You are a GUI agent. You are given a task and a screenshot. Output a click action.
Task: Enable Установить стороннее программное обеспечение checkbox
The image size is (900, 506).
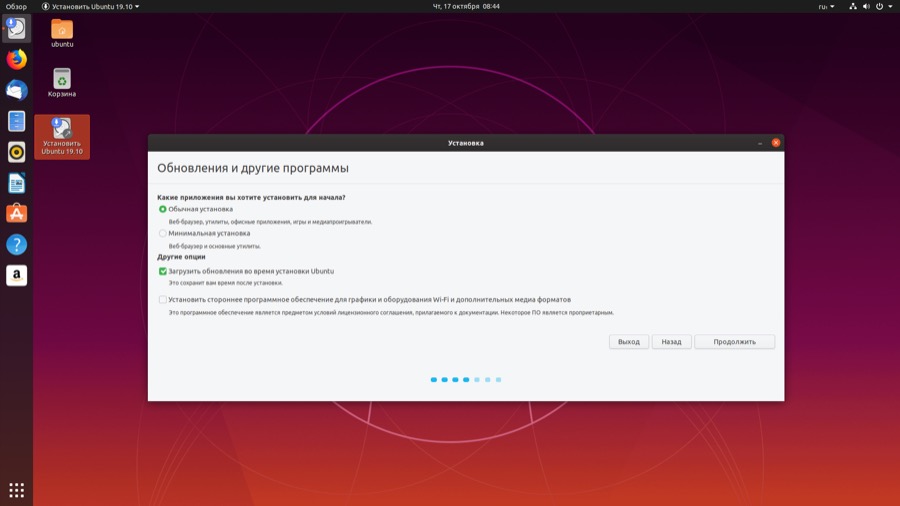(162, 299)
